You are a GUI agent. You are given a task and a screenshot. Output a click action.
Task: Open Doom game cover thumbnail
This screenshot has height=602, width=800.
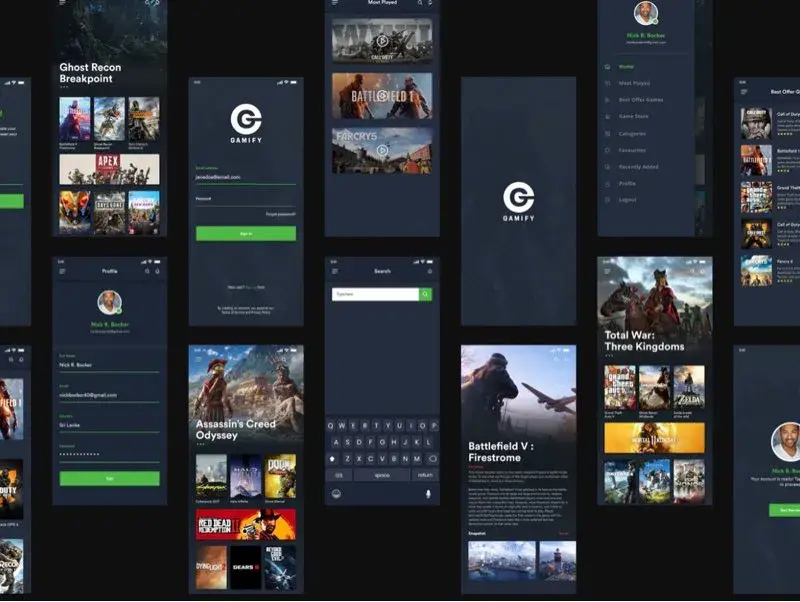click(280, 476)
